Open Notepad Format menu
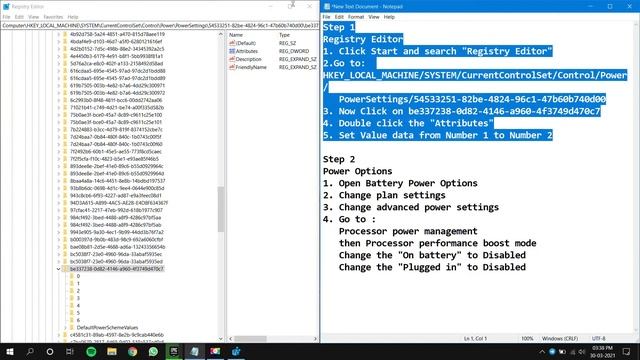Image resolution: width=640 pixels, height=360 pixels. click(x=356, y=17)
